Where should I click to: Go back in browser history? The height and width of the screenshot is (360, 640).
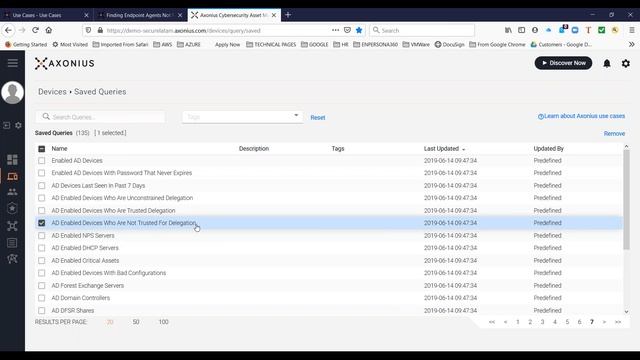[x=8, y=30]
